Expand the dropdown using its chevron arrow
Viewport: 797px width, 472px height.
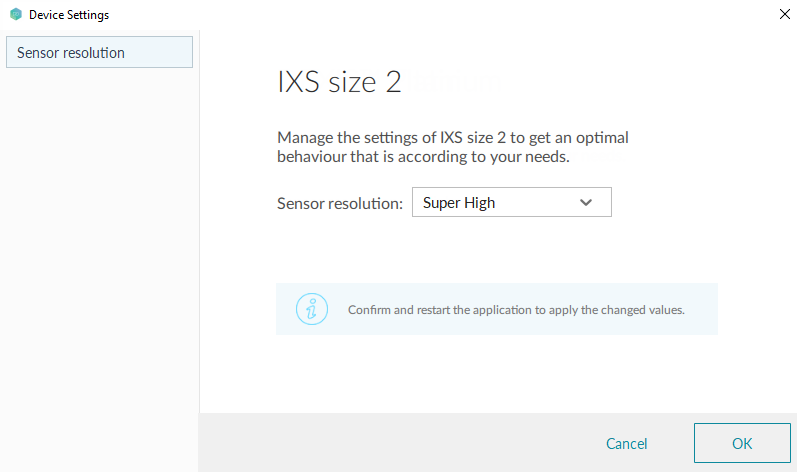[587, 202]
